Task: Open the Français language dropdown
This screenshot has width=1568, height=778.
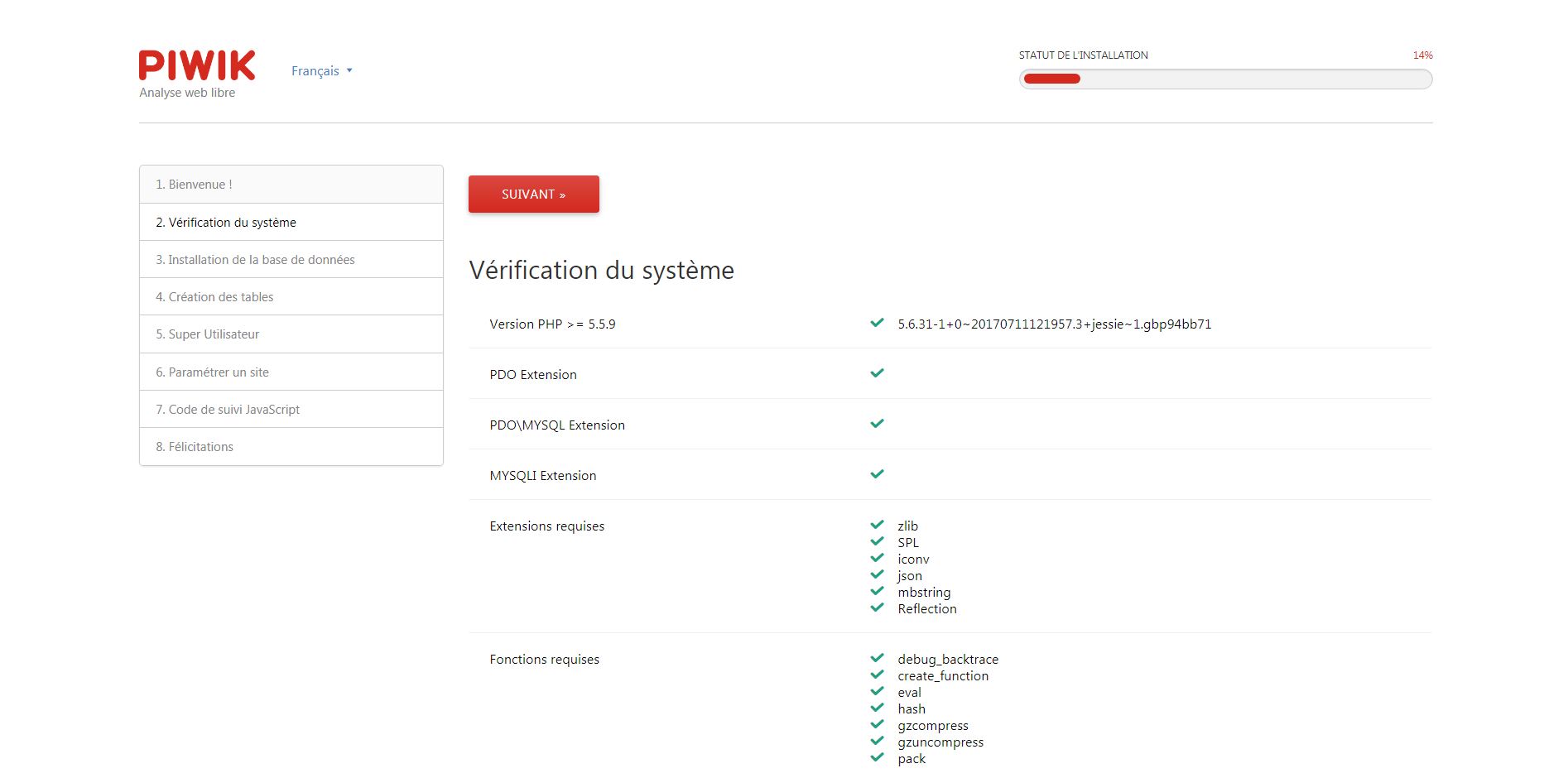Action: (315, 71)
